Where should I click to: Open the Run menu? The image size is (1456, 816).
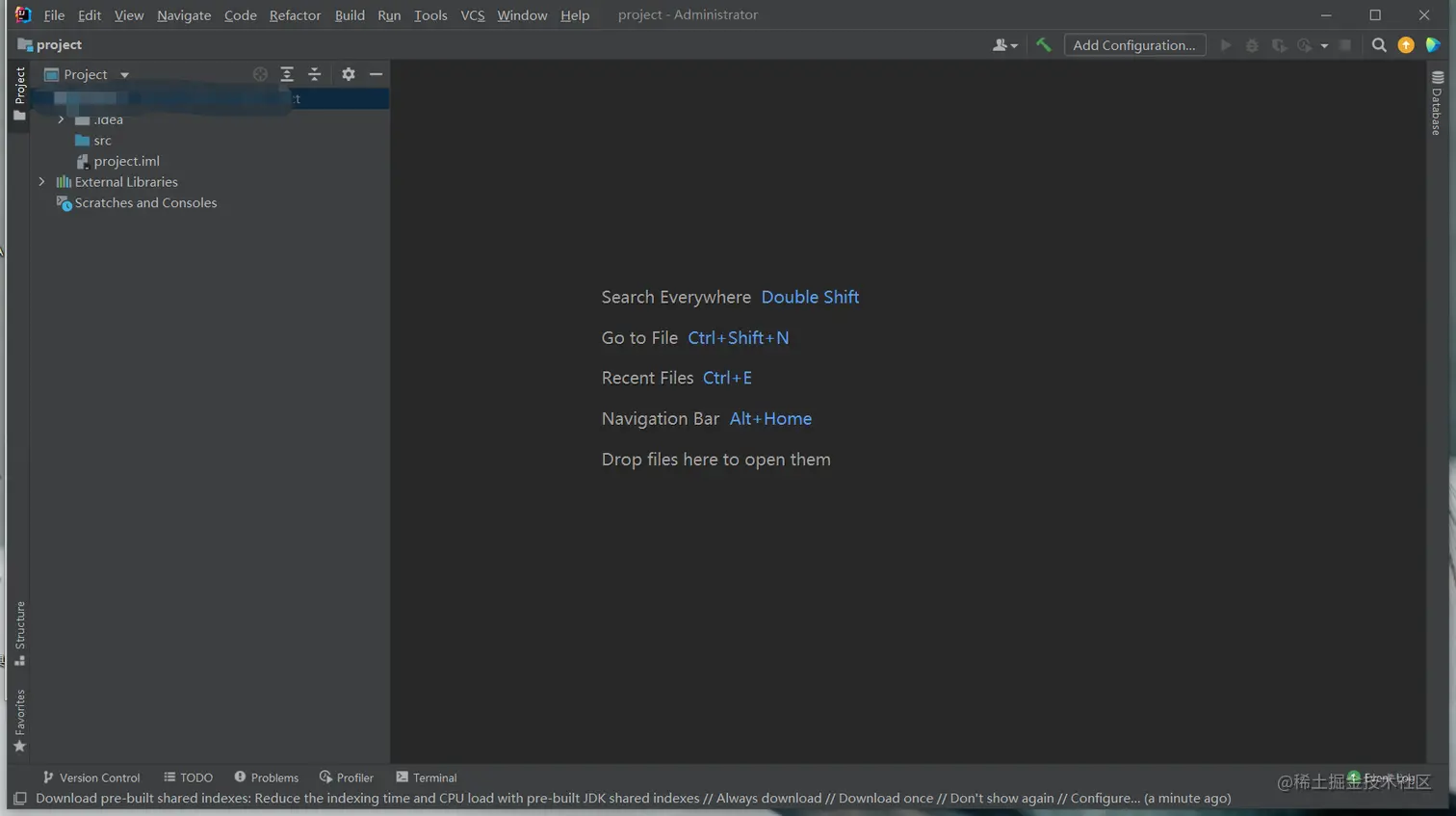[x=389, y=15]
